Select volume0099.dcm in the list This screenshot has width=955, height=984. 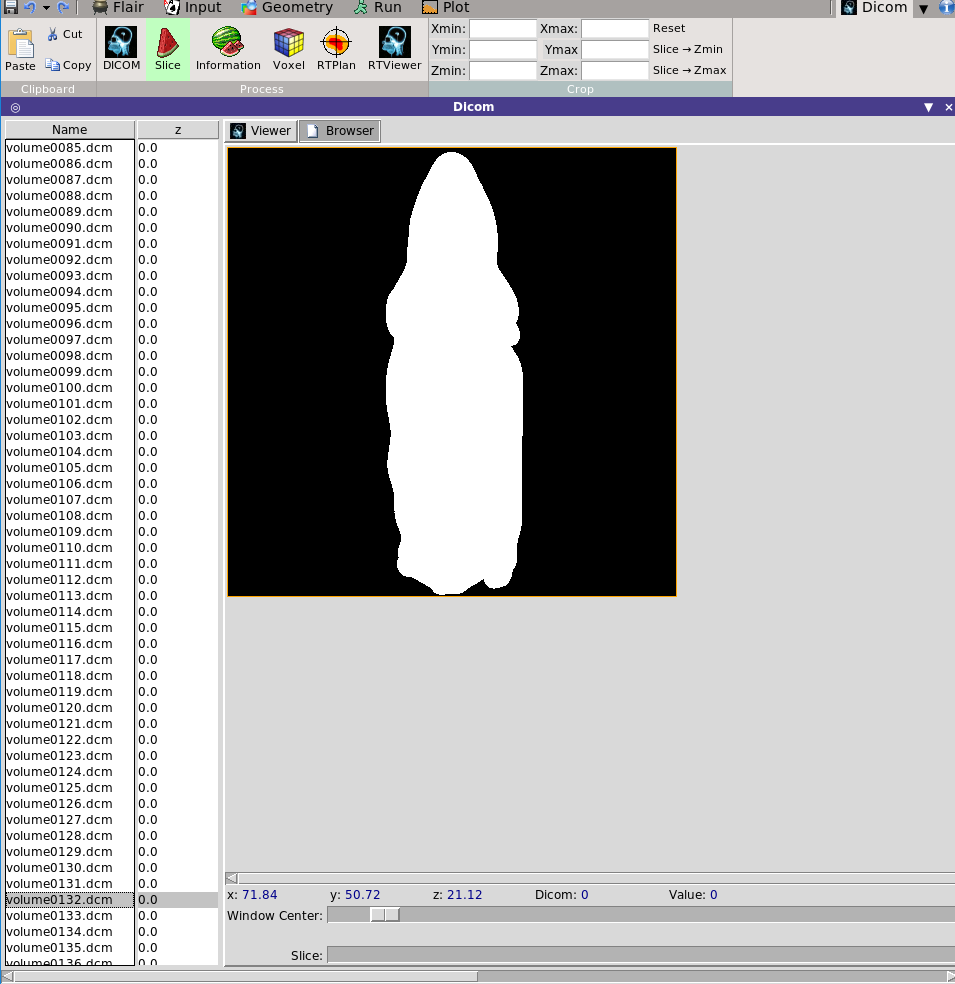[70, 372]
